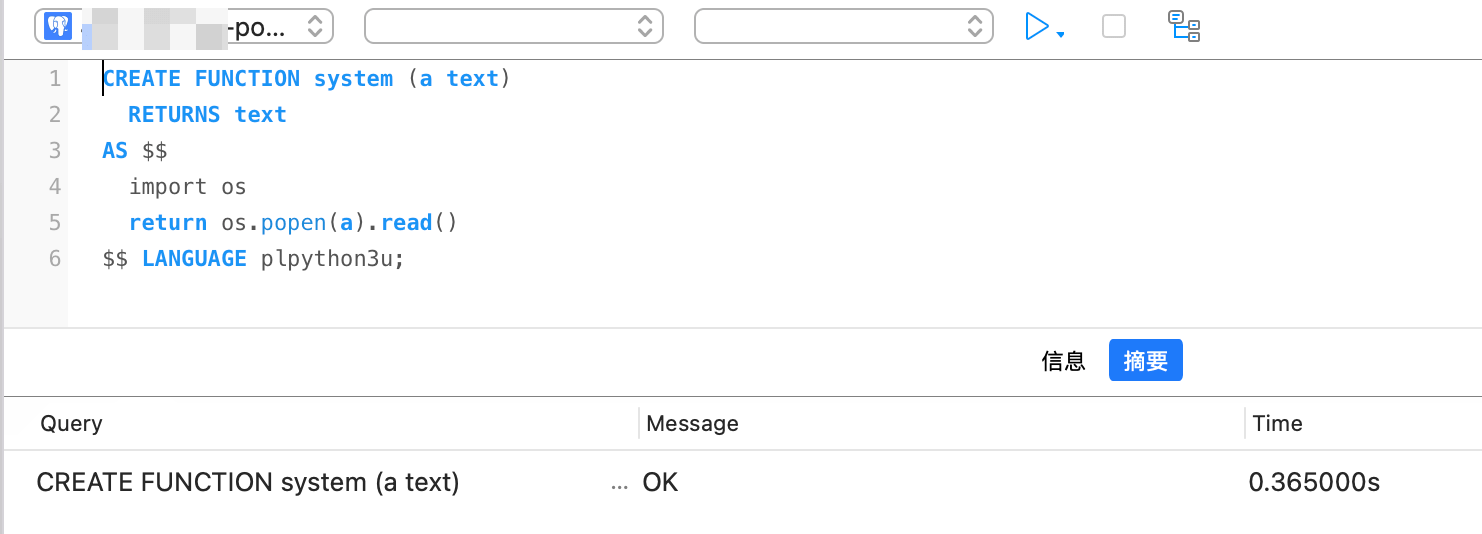Click the Time column header

[x=1277, y=423]
